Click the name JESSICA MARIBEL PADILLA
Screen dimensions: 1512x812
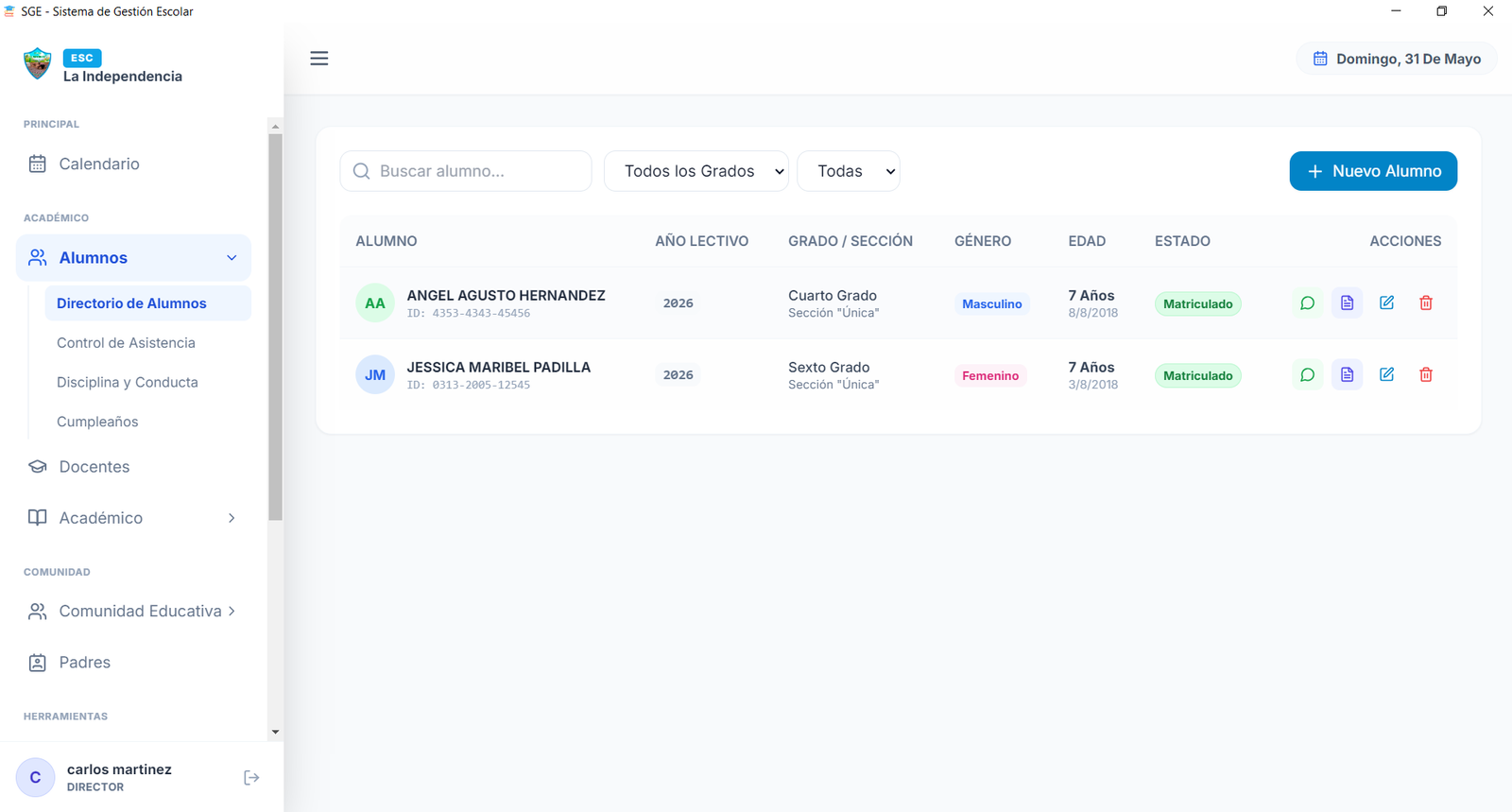pos(499,368)
